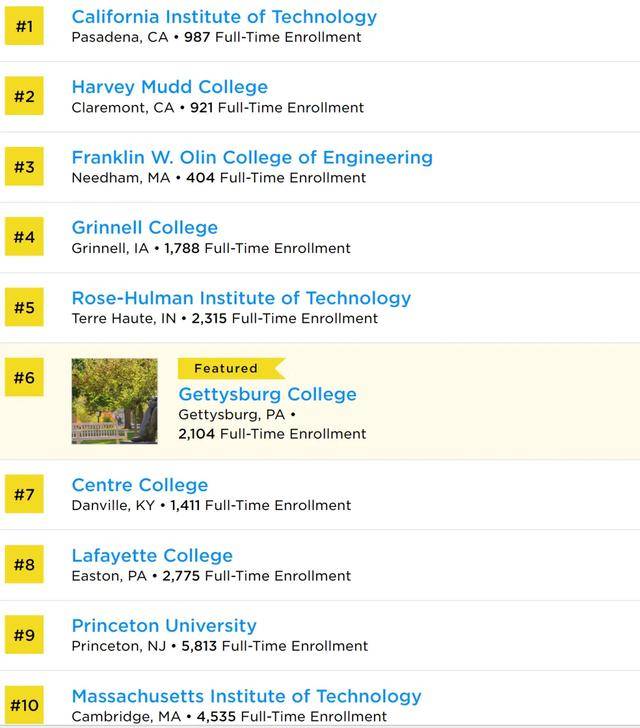Click the #1 rank badge
This screenshot has width=640, height=728.
[x=24, y=26]
